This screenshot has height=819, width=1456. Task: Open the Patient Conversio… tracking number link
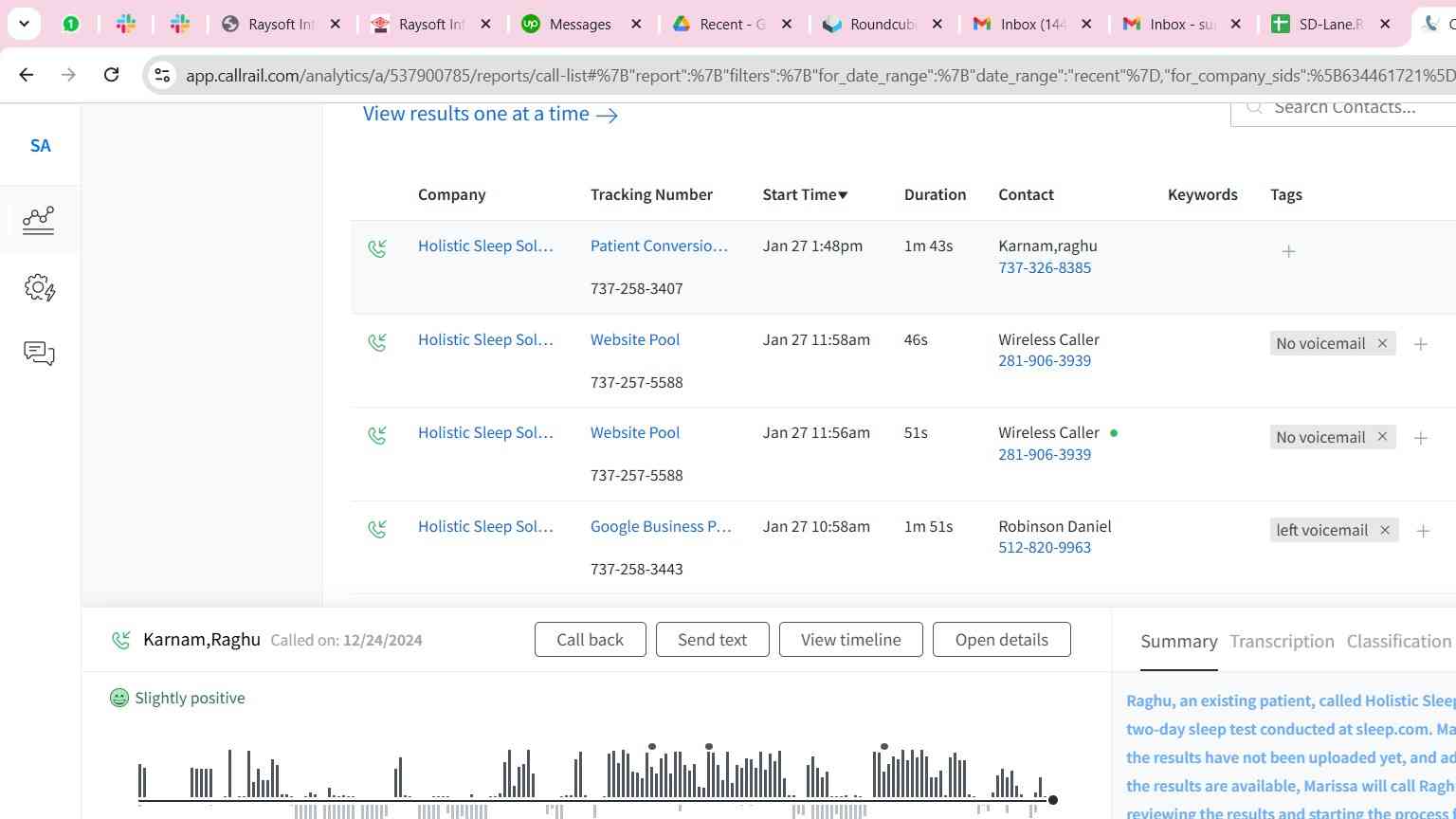pos(659,246)
